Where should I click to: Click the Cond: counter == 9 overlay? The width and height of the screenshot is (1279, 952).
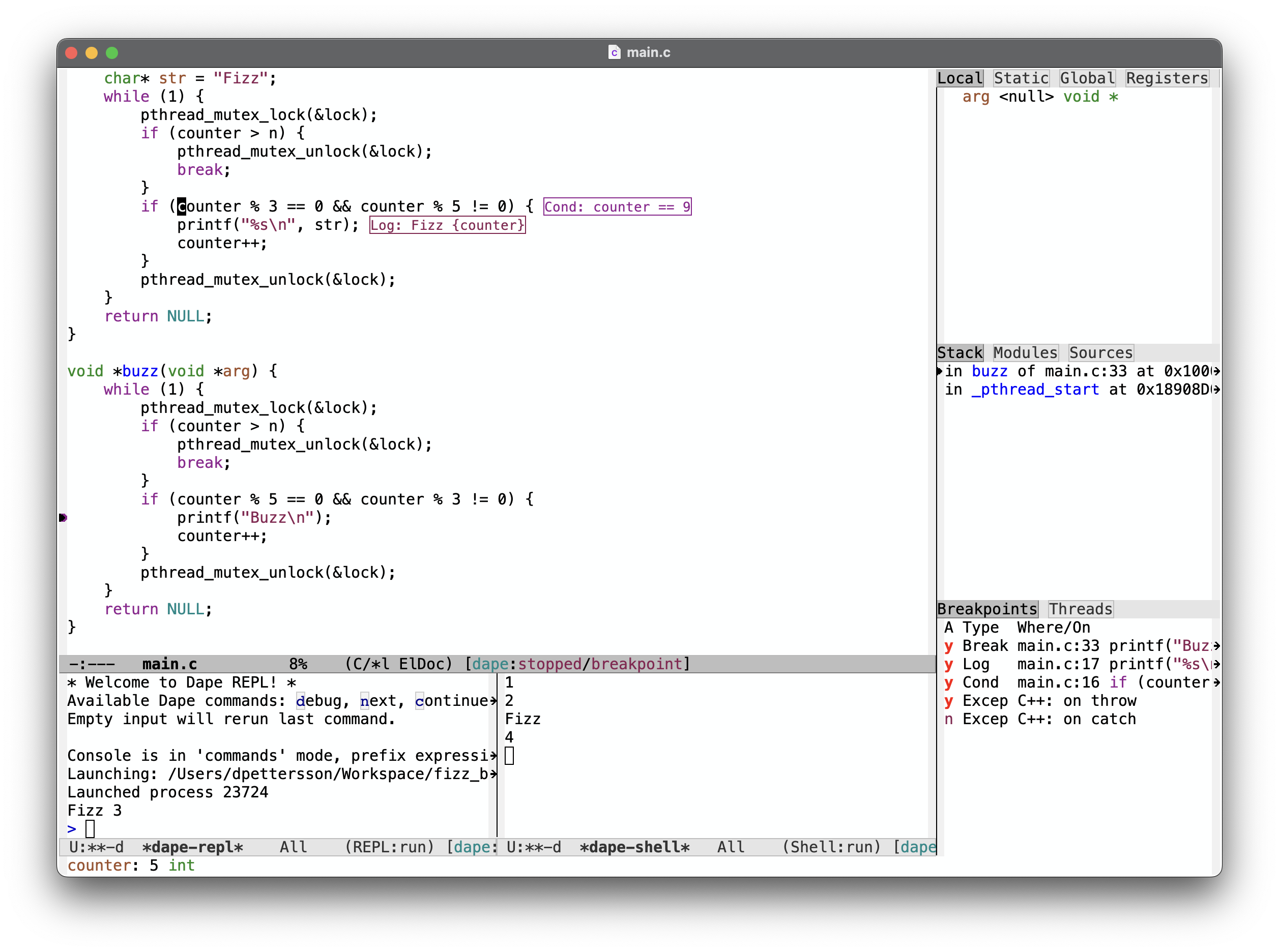point(617,207)
